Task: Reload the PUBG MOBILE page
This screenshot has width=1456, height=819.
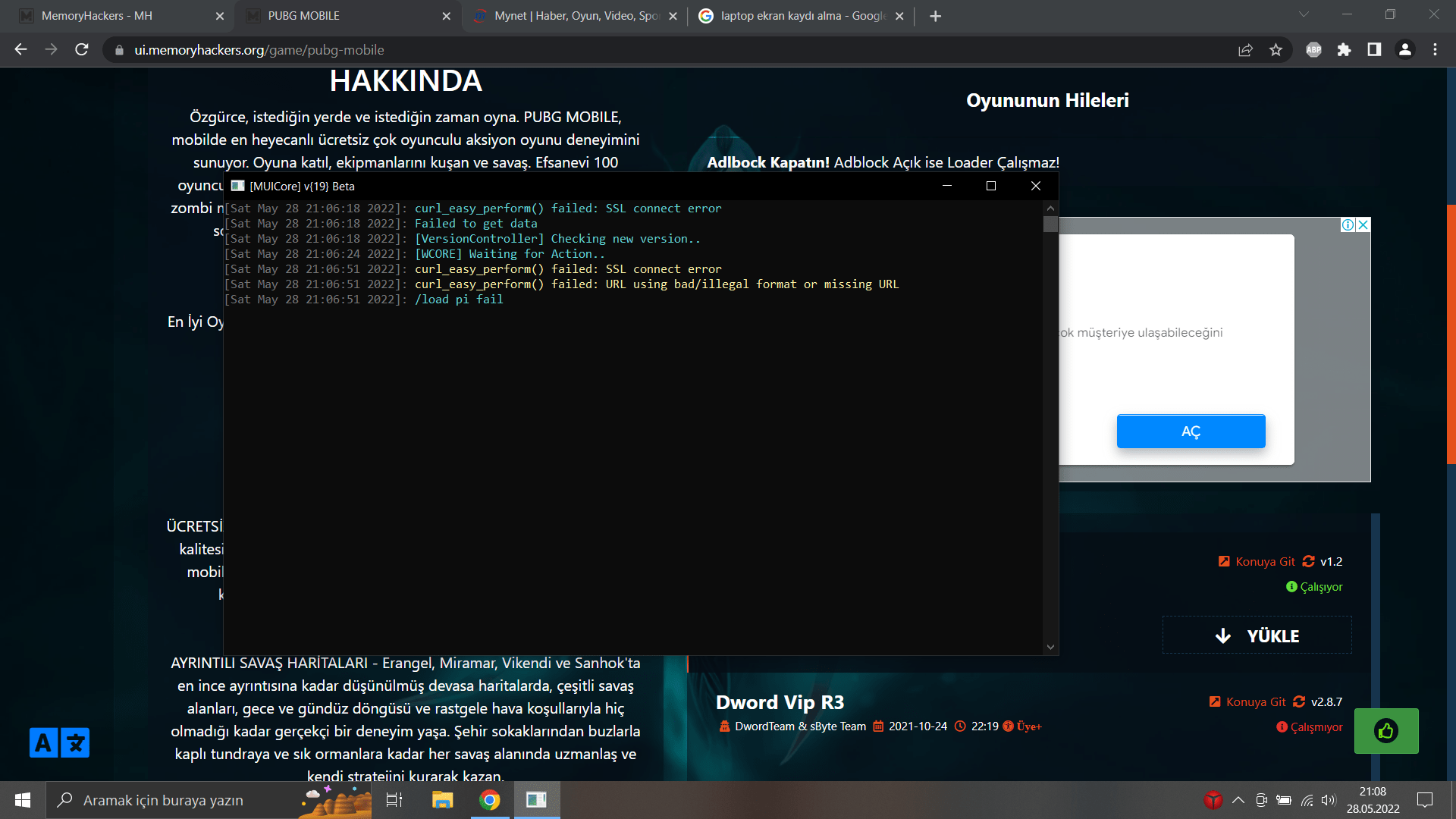Action: click(82, 49)
